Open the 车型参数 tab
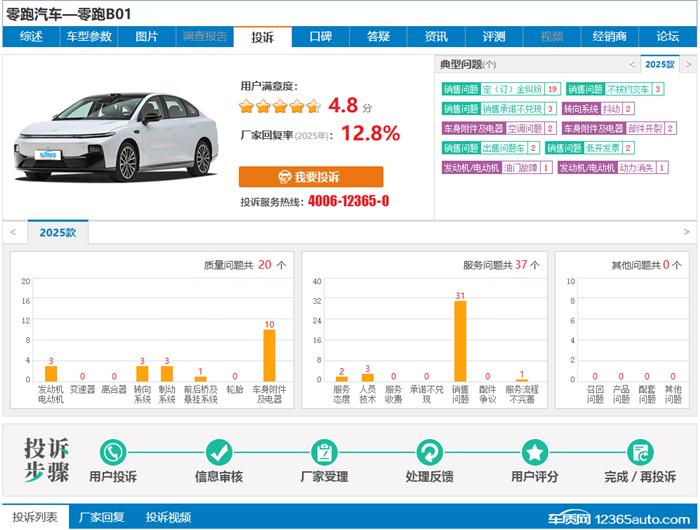Screen dimensions: 700x530 (x=89, y=37)
